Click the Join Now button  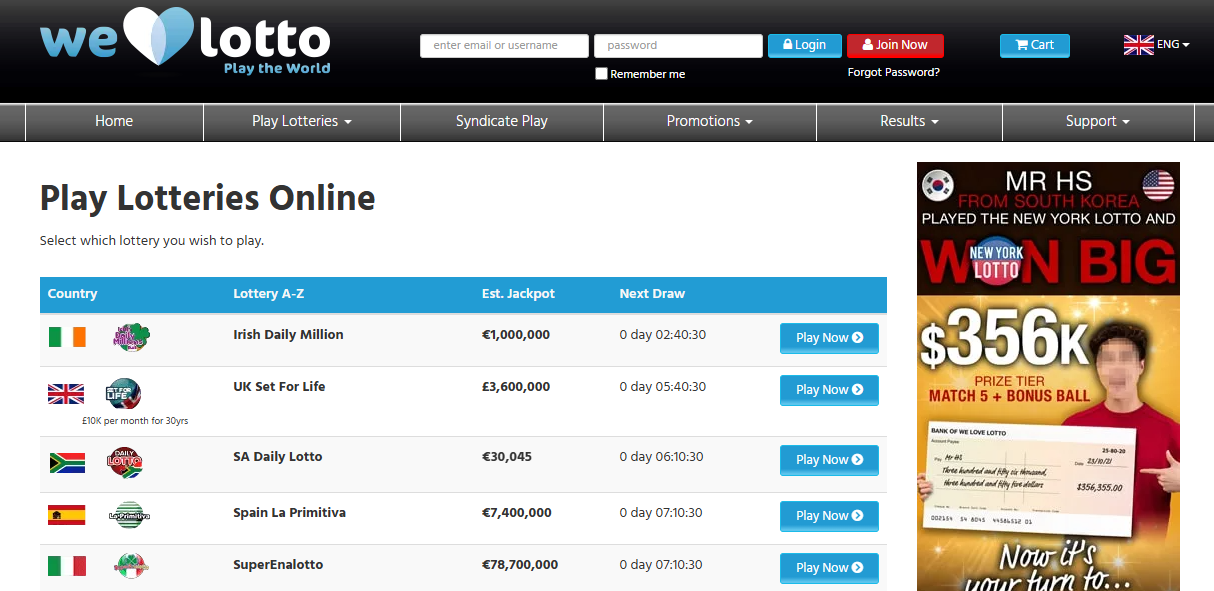pyautogui.click(x=895, y=45)
